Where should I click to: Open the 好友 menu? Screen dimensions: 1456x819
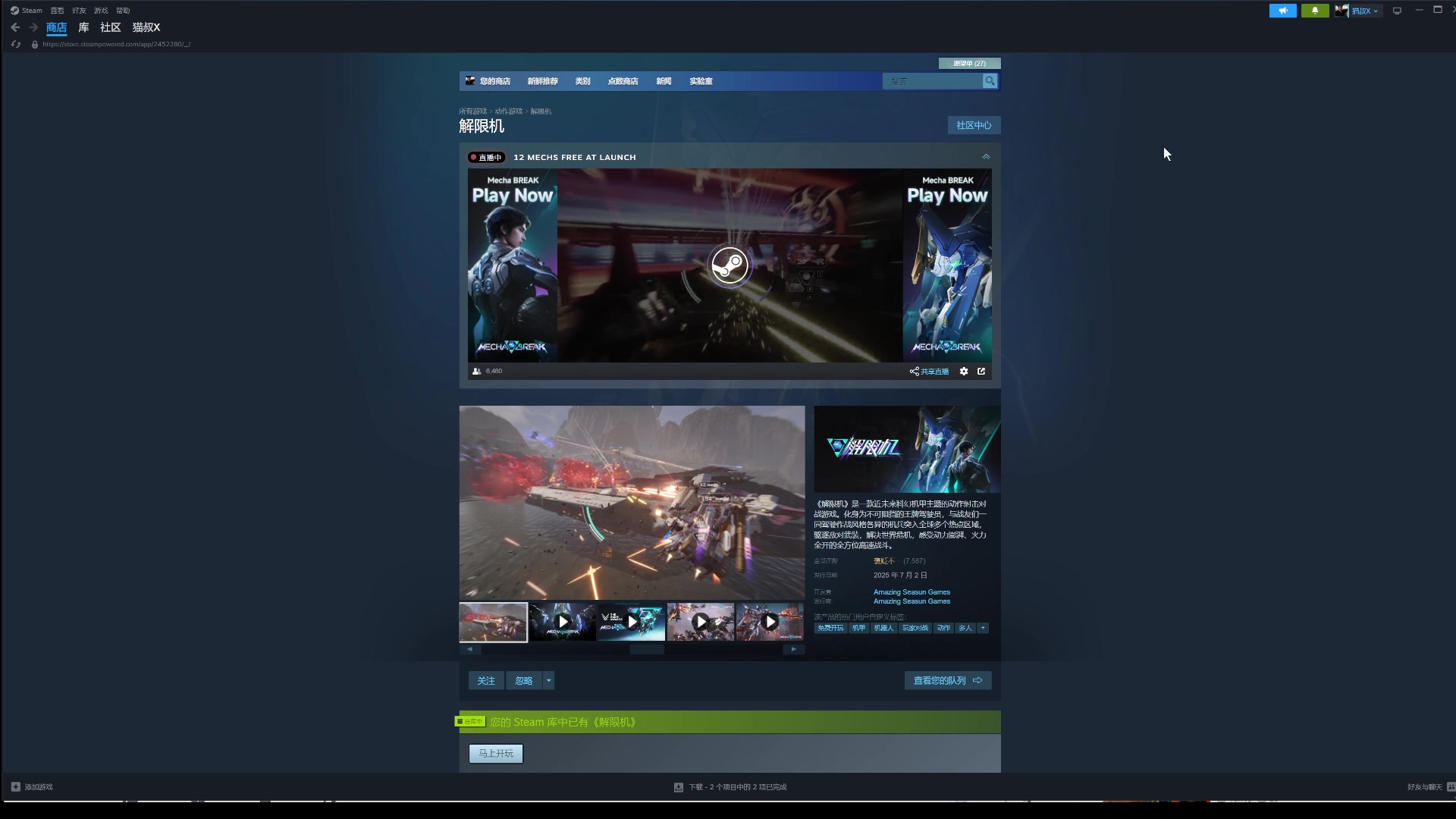79,11
